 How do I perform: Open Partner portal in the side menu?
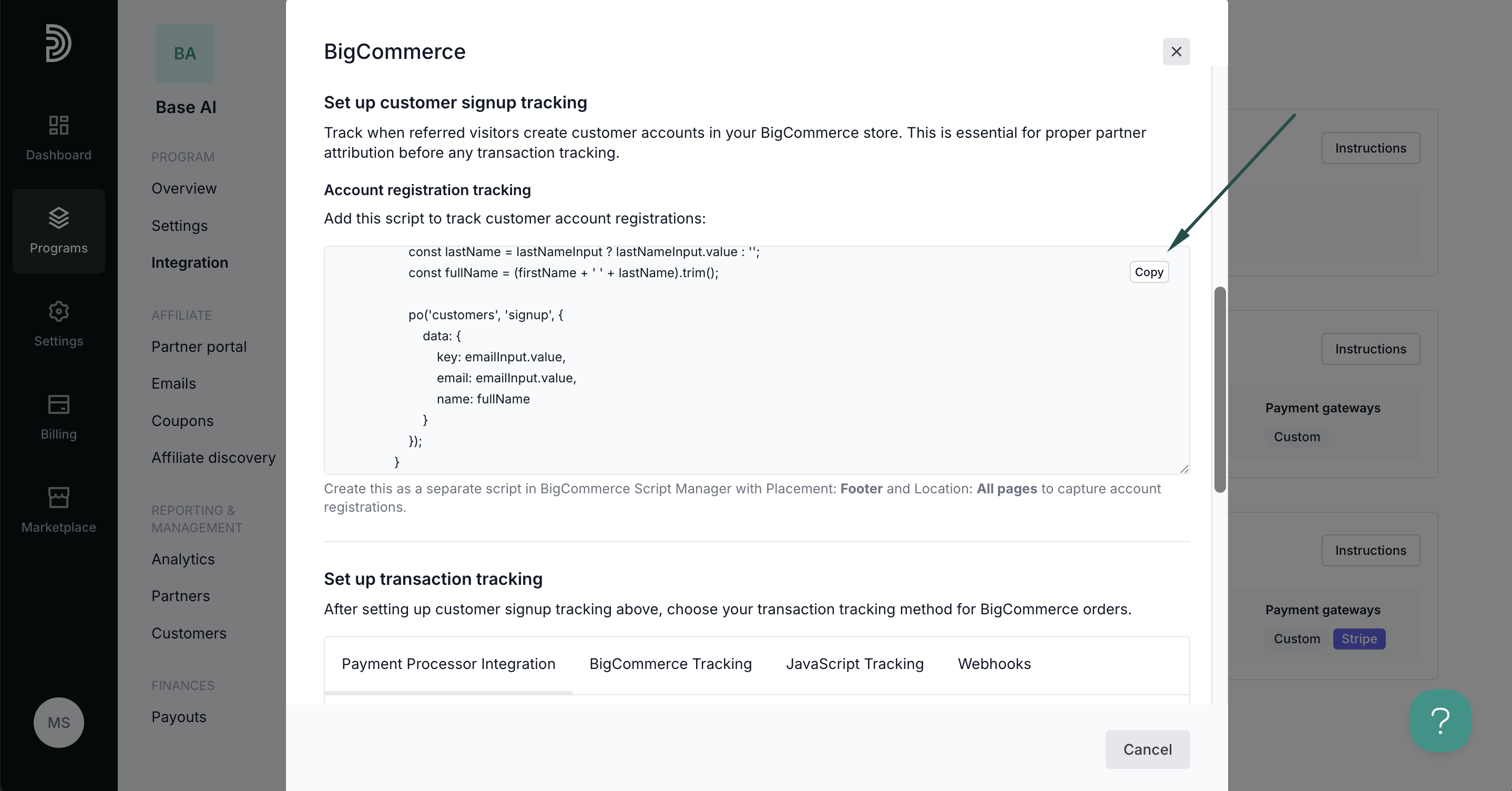[x=199, y=347]
